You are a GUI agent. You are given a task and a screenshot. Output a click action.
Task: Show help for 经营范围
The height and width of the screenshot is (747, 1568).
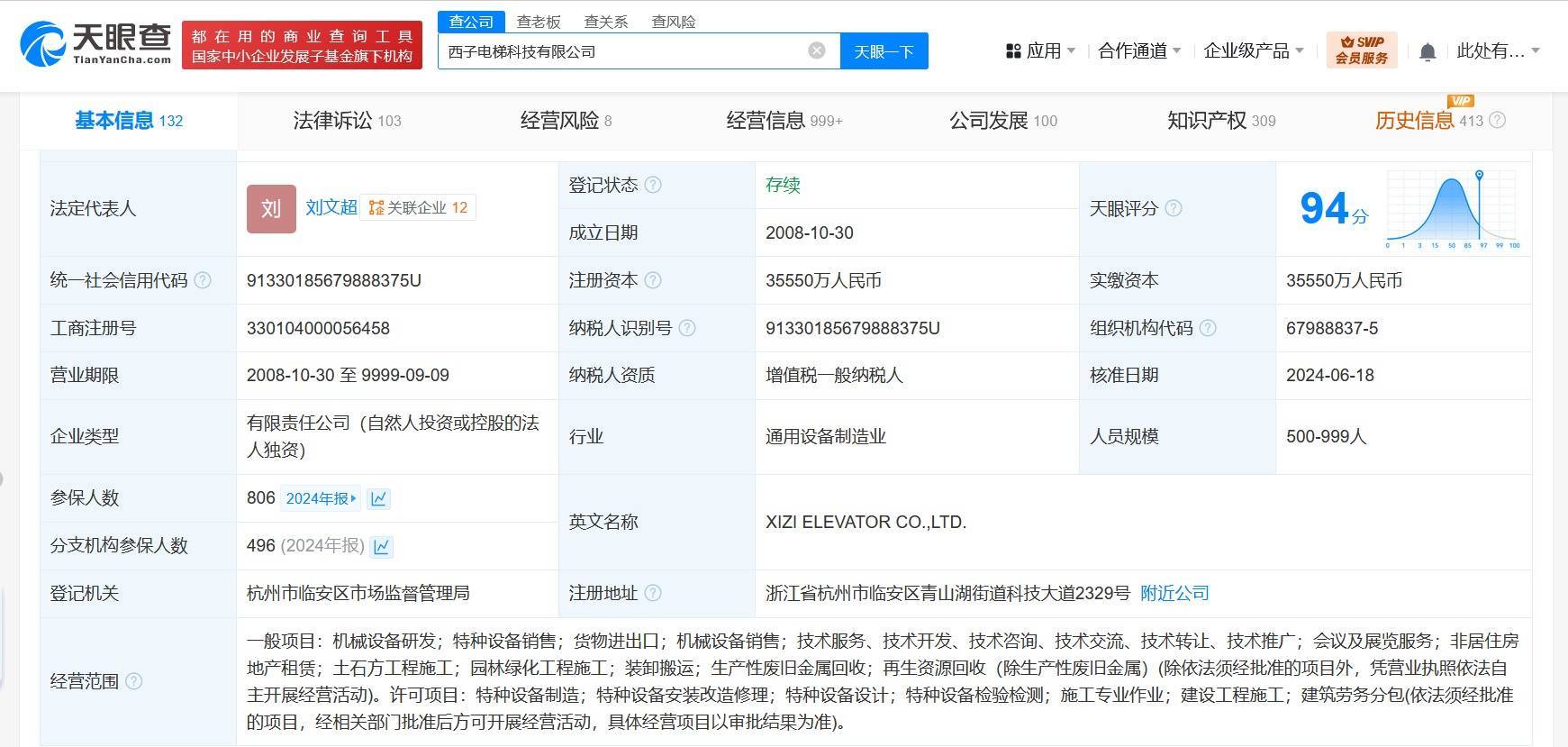(x=133, y=681)
